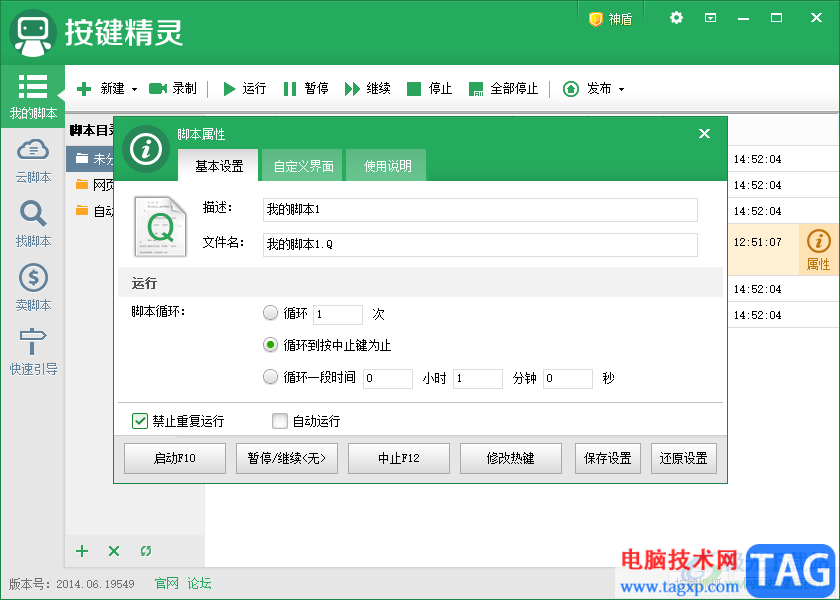Open the 官网 official site link
Screen dimensions: 840x600
[166, 583]
